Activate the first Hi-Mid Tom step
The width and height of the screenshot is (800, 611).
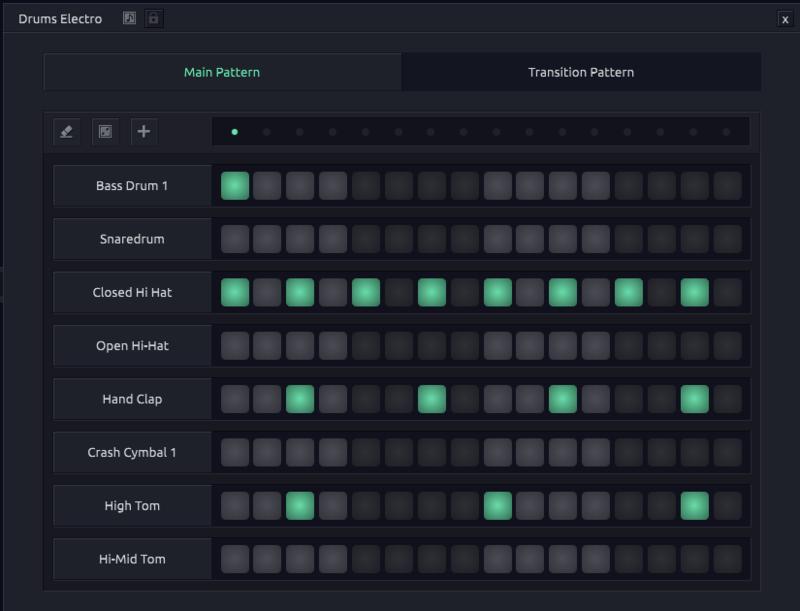(235, 559)
